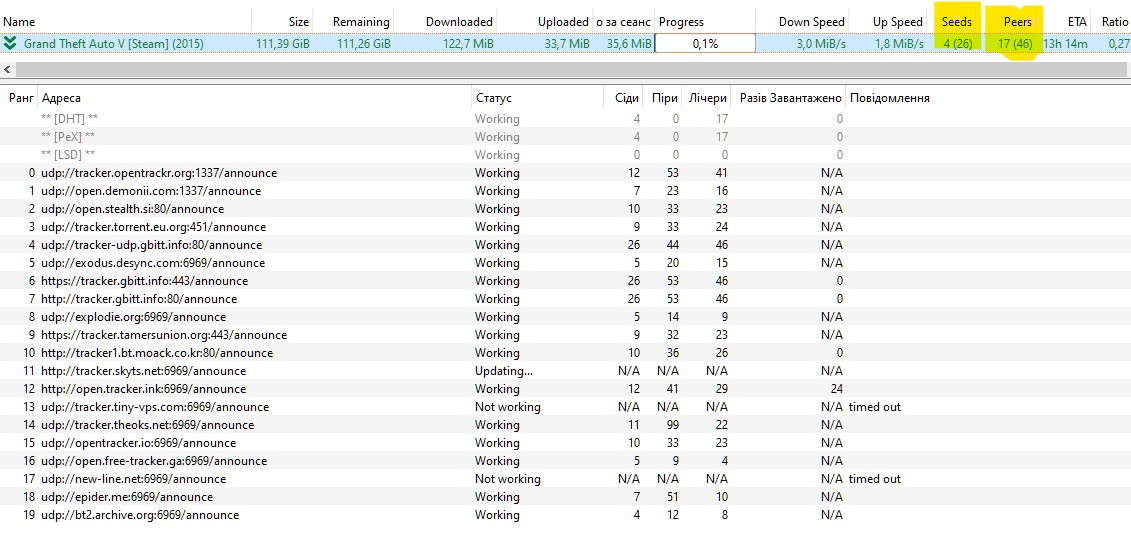Screen dimensions: 1131x550
Task: Sort by the Down Speed column header
Action: click(812, 21)
